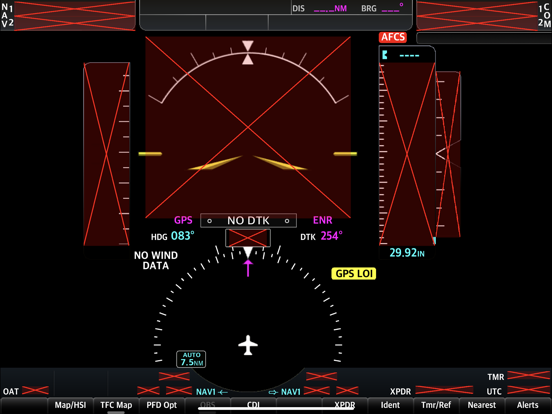552x414 pixels.
Task: Open the PFD Opt softkey
Action: (x=162, y=405)
